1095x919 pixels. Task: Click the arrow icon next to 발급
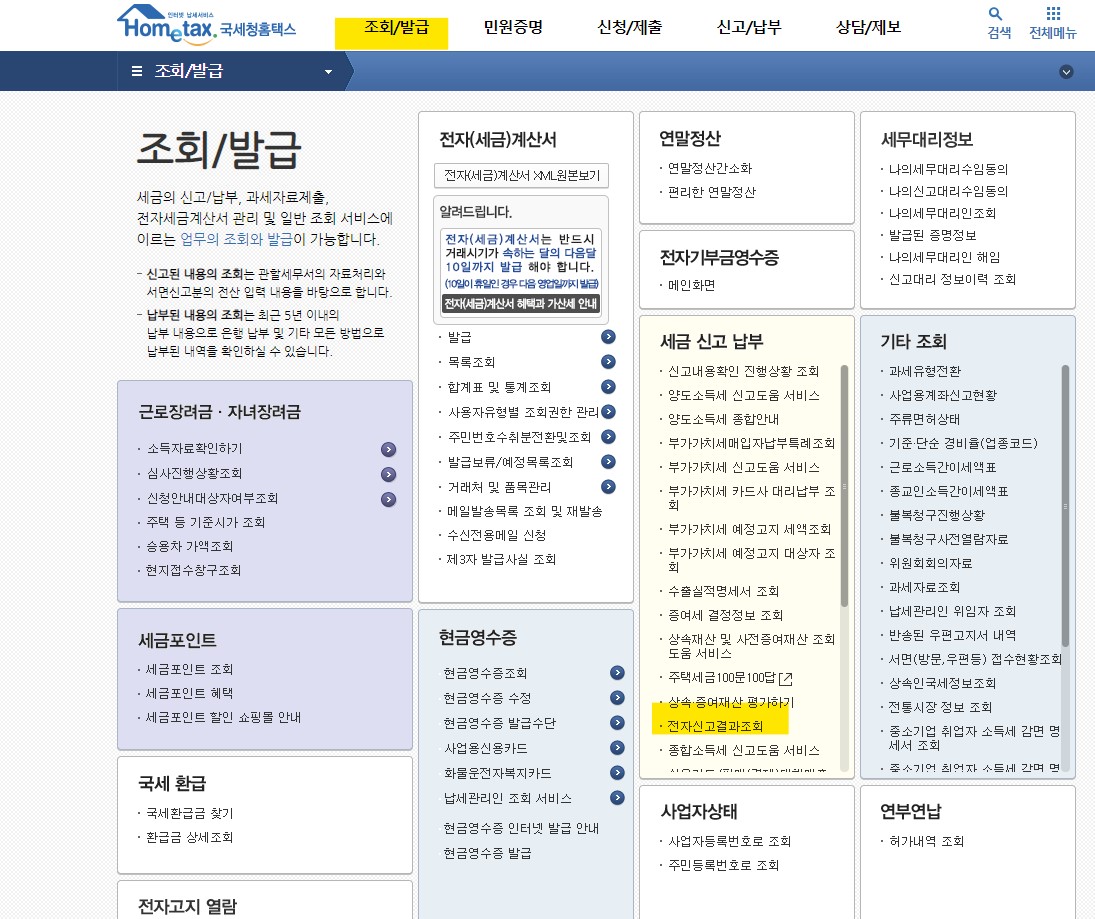pos(608,337)
